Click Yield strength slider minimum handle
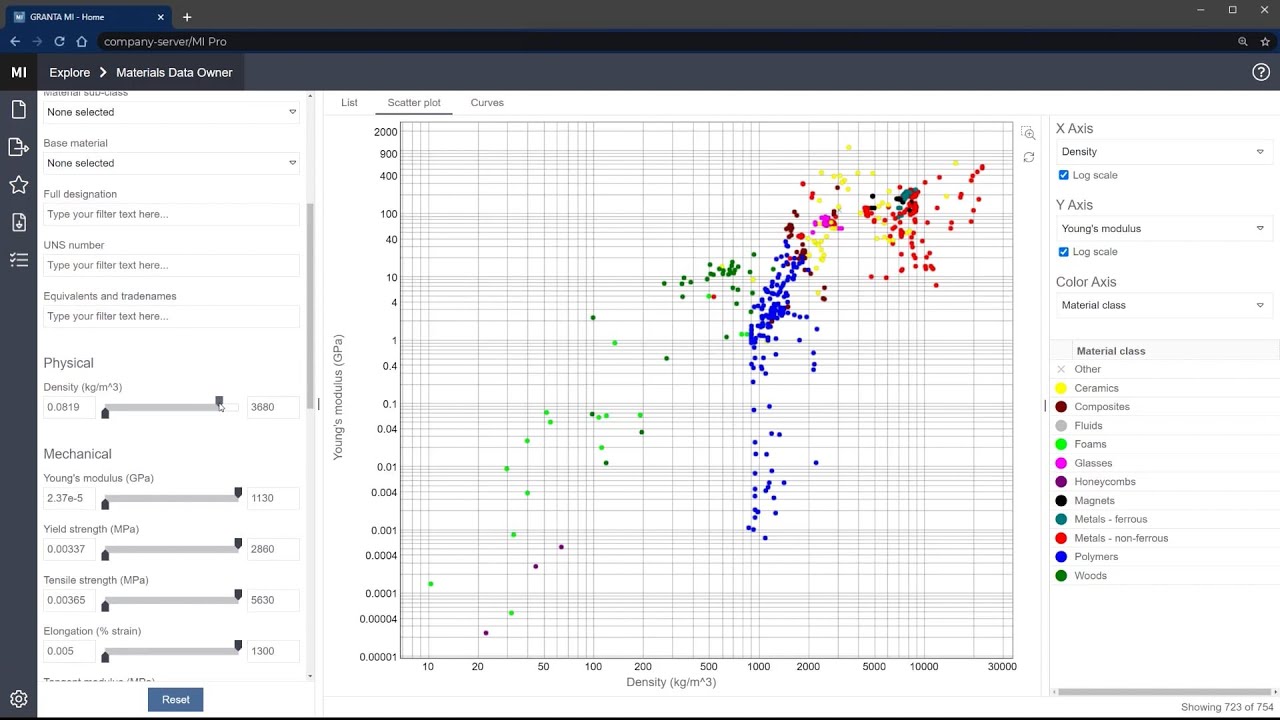Image resolution: width=1280 pixels, height=720 pixels. pos(105,555)
